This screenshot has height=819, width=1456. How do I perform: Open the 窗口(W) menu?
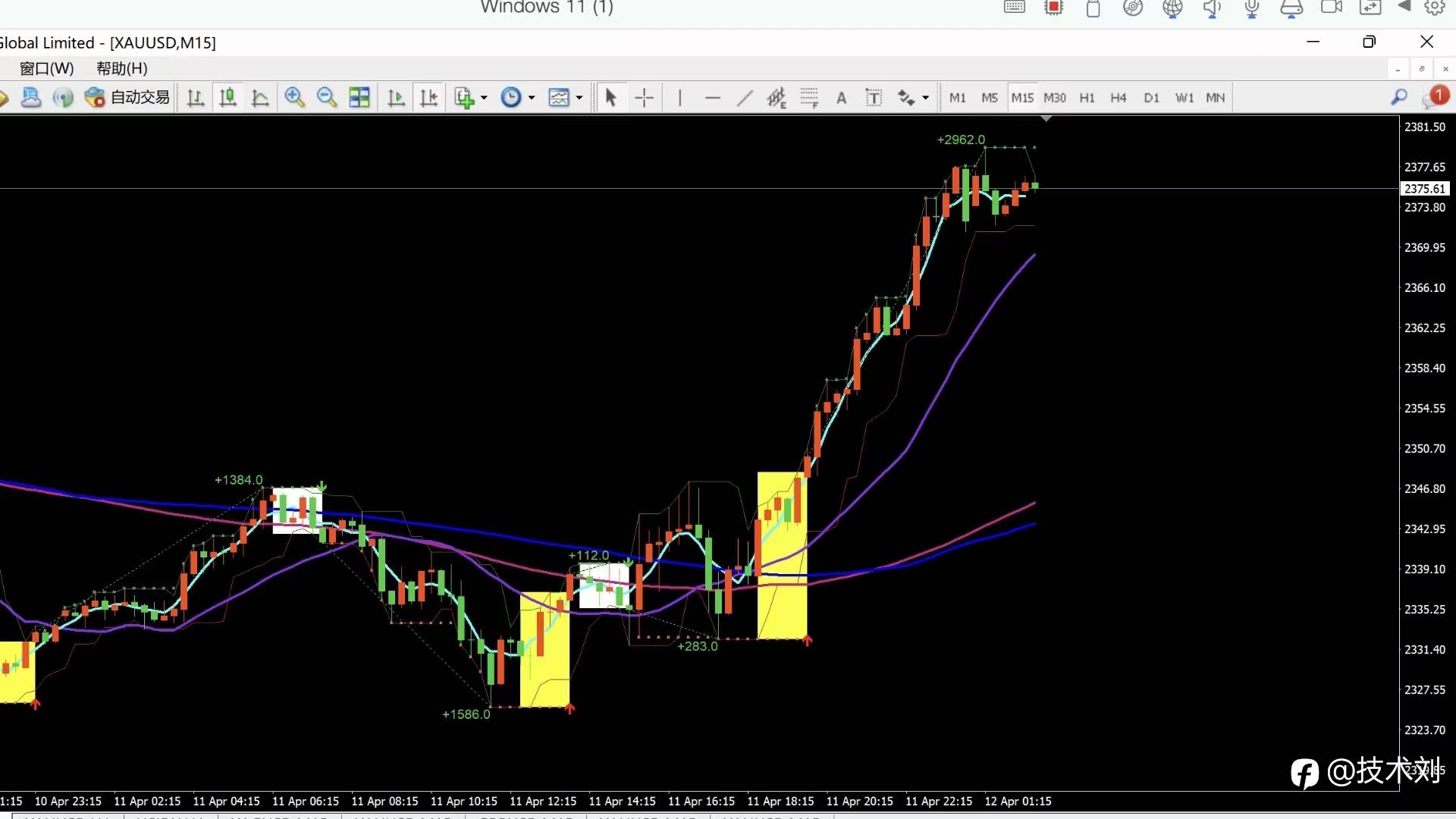click(46, 68)
